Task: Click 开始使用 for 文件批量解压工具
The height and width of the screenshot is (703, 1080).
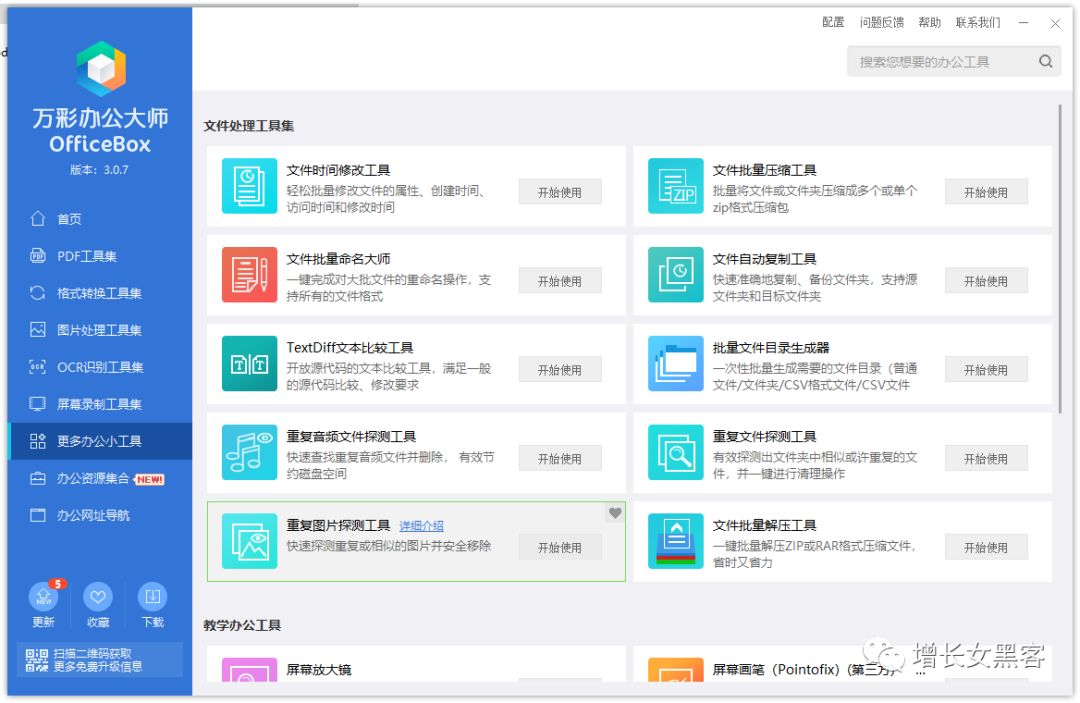Action: [986, 547]
